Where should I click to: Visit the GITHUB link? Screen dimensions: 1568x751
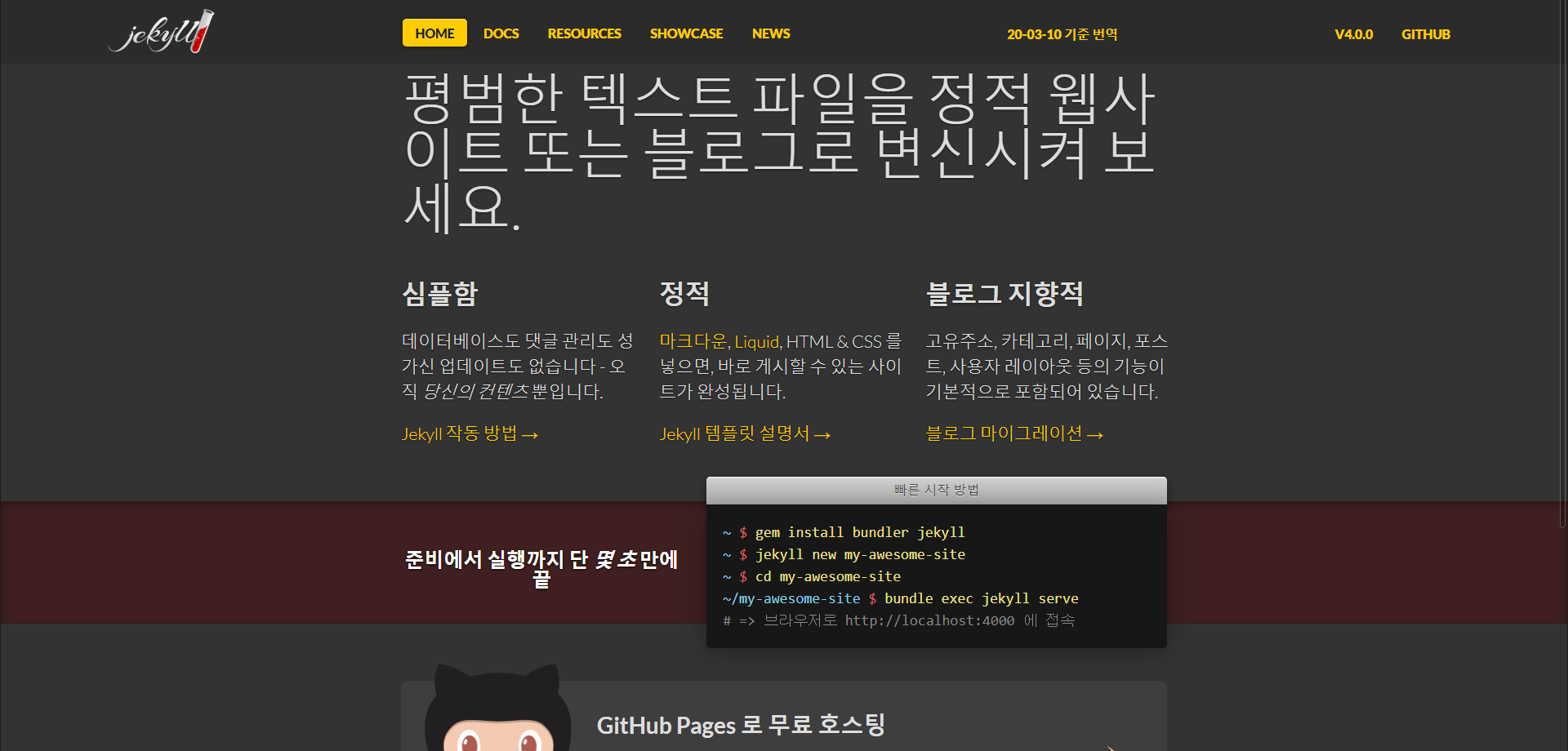tap(1426, 34)
